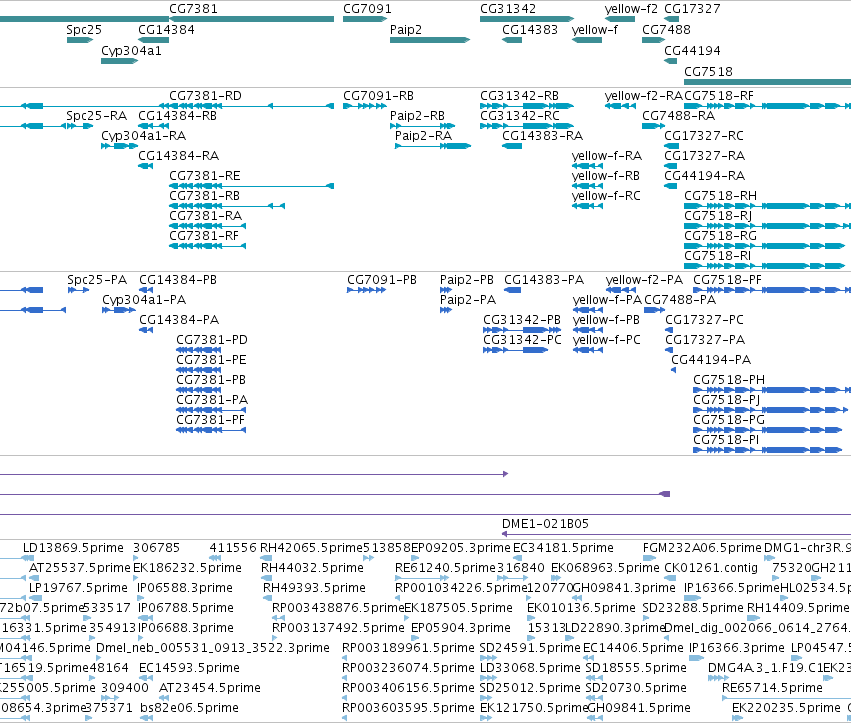The width and height of the screenshot is (851, 723).
Task: Click the "Spc25-PA" protein label
Action: coord(97,280)
